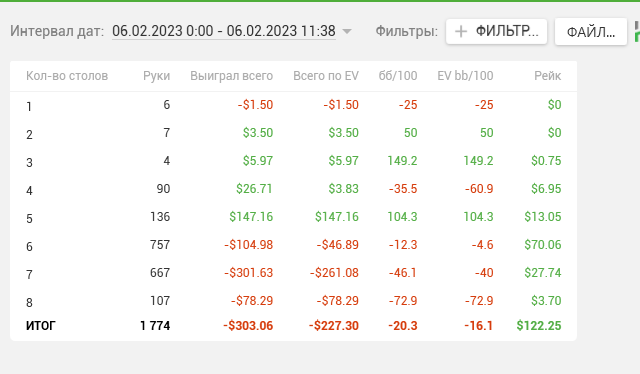
Task: Sort by EV bb/100 column header
Action: (x=465, y=76)
